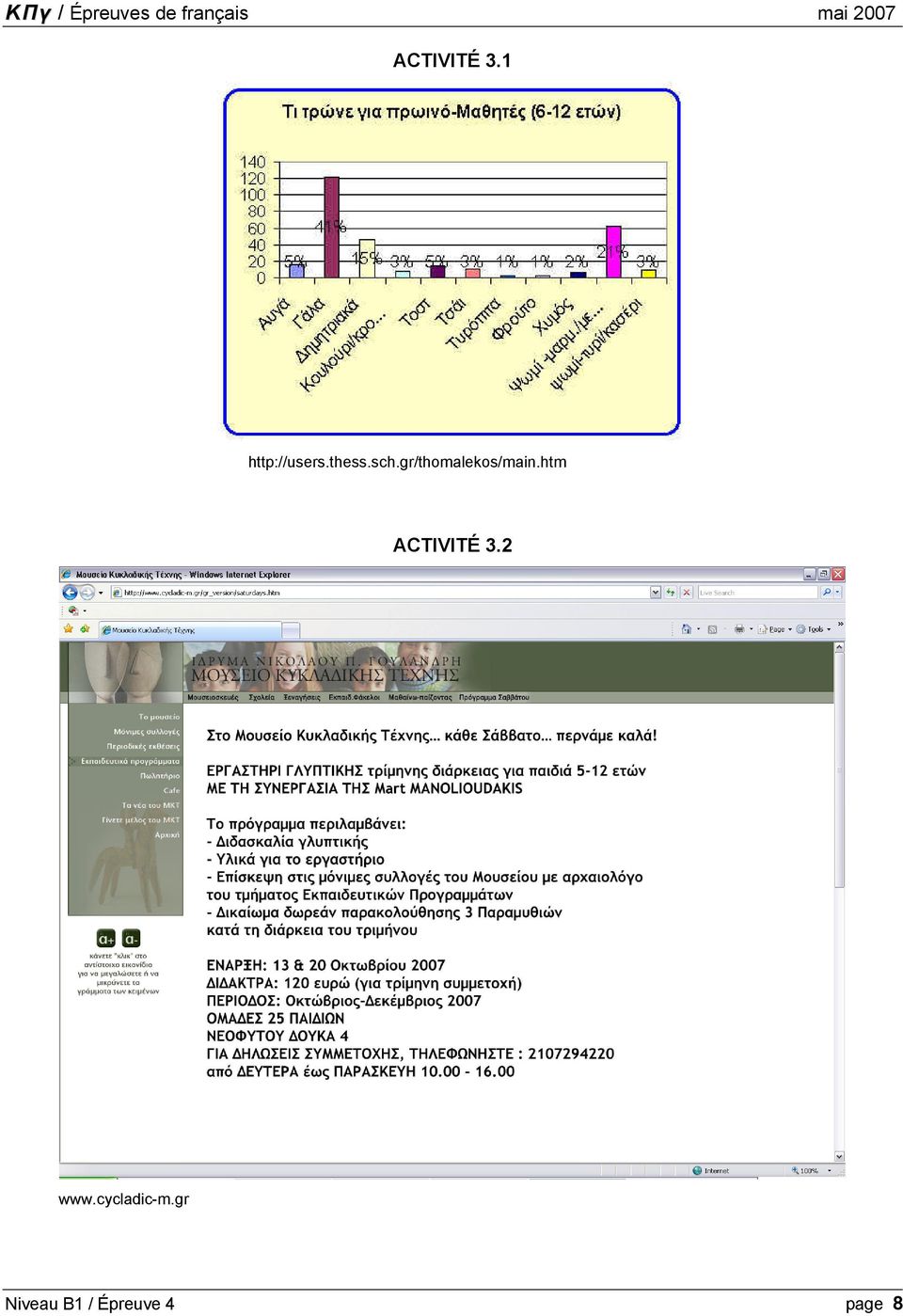The height and width of the screenshot is (1316, 903).
Task: Expand the address bar URL history dropdown
Action: pos(656,593)
